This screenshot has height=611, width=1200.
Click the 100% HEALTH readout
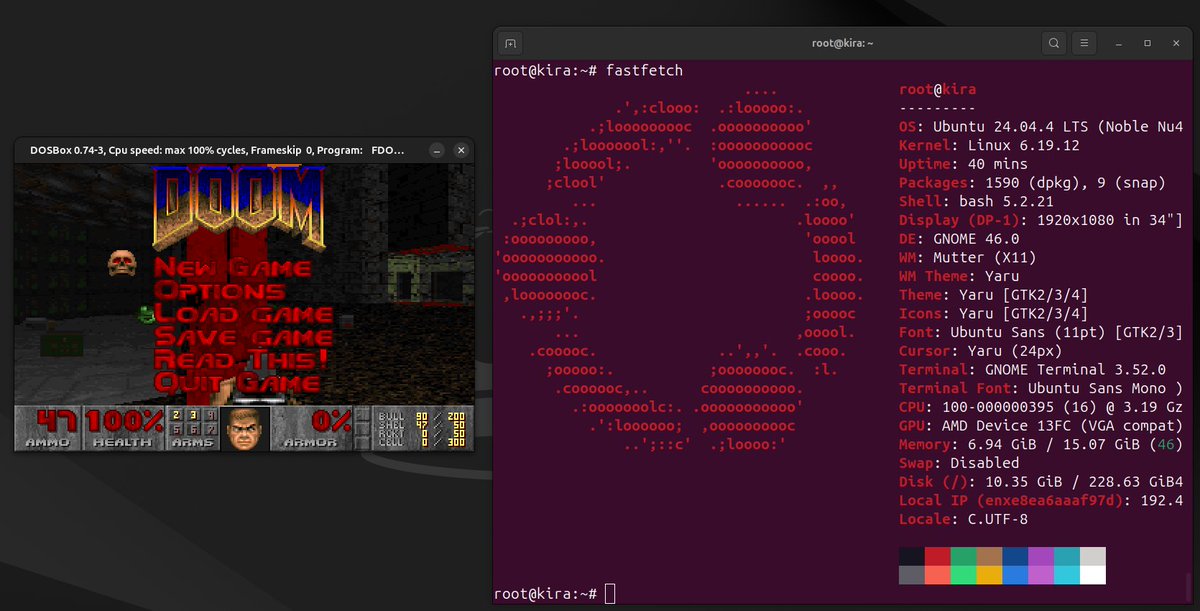123,421
